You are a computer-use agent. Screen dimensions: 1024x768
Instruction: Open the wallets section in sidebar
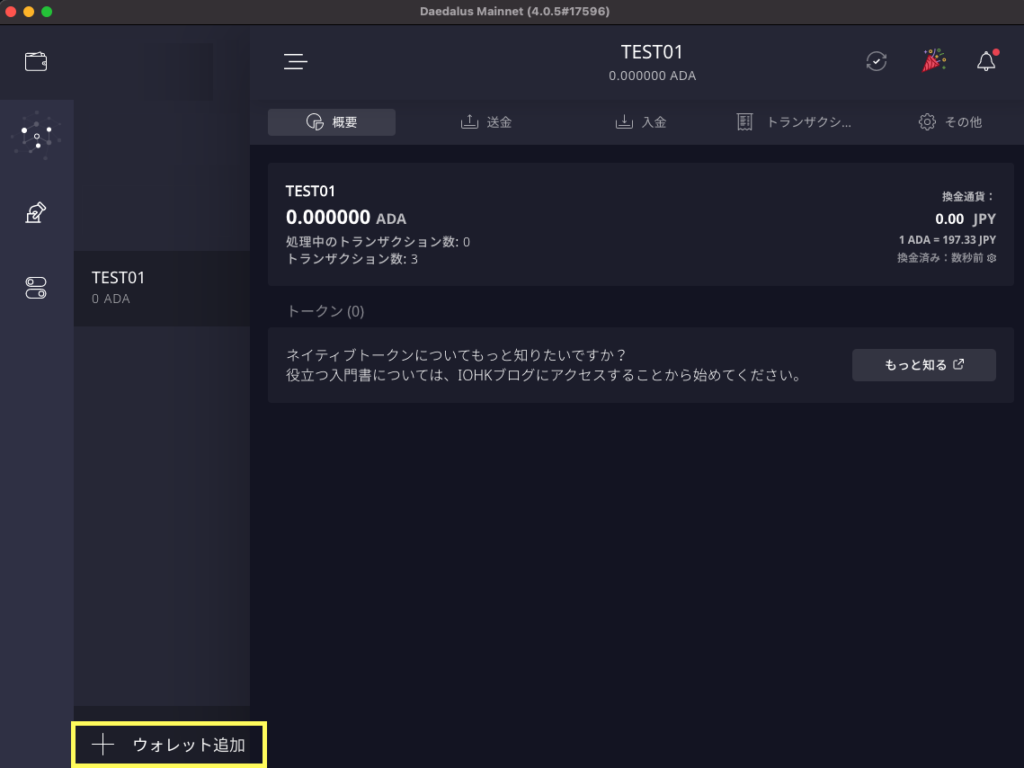pyautogui.click(x=36, y=62)
